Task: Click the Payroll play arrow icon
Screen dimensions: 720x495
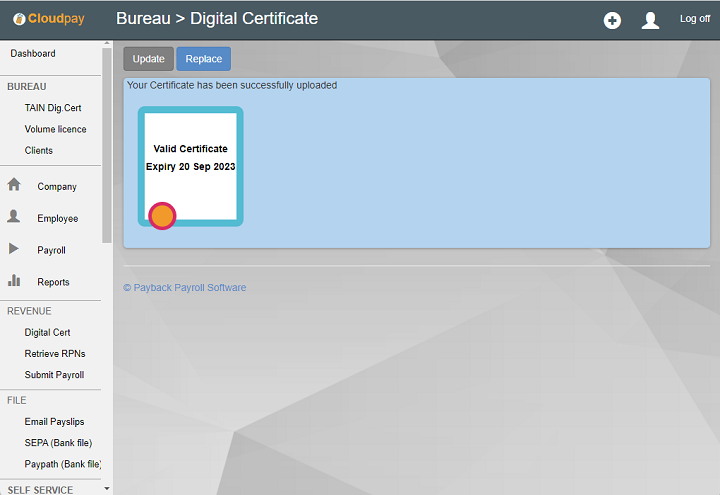Action: pyautogui.click(x=14, y=249)
